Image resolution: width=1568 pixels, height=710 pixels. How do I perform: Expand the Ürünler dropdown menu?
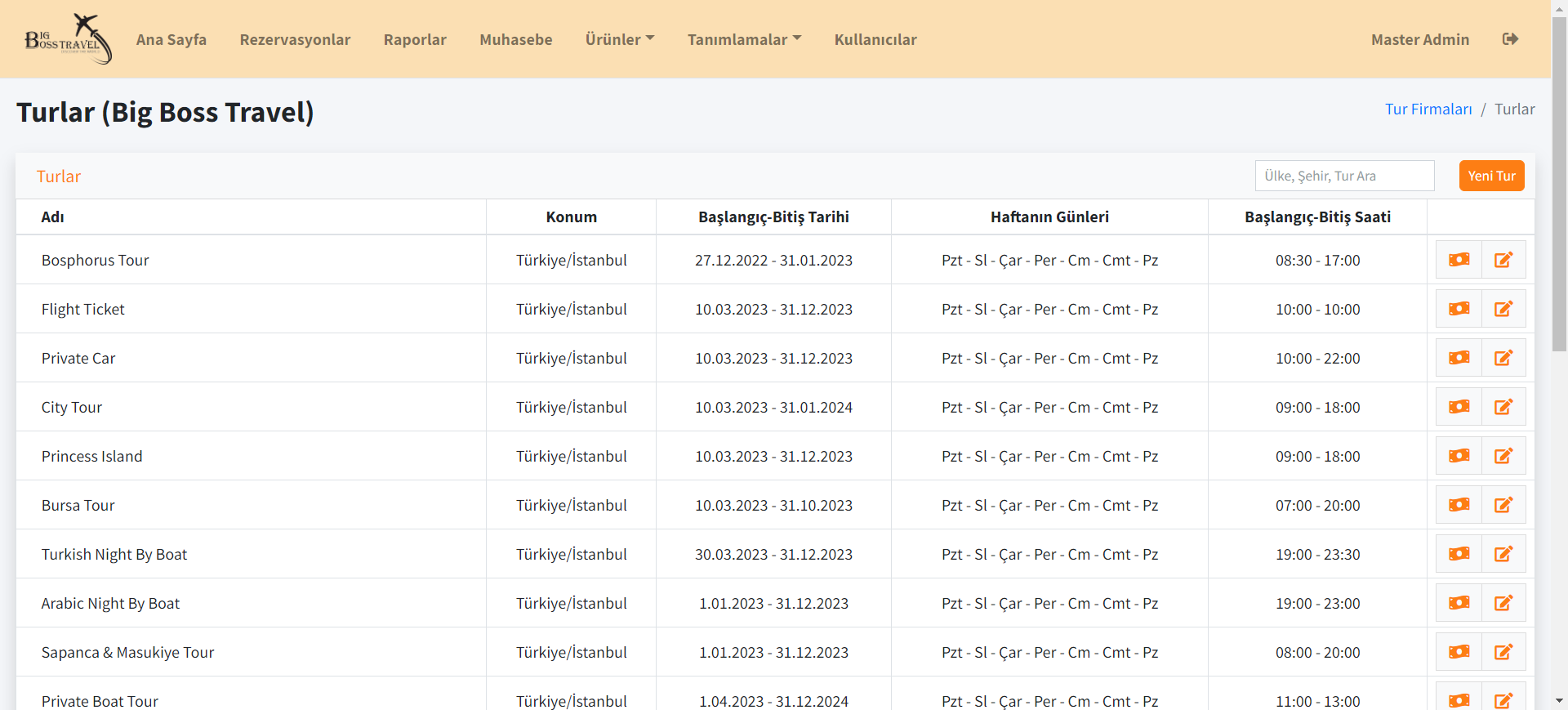click(x=620, y=39)
